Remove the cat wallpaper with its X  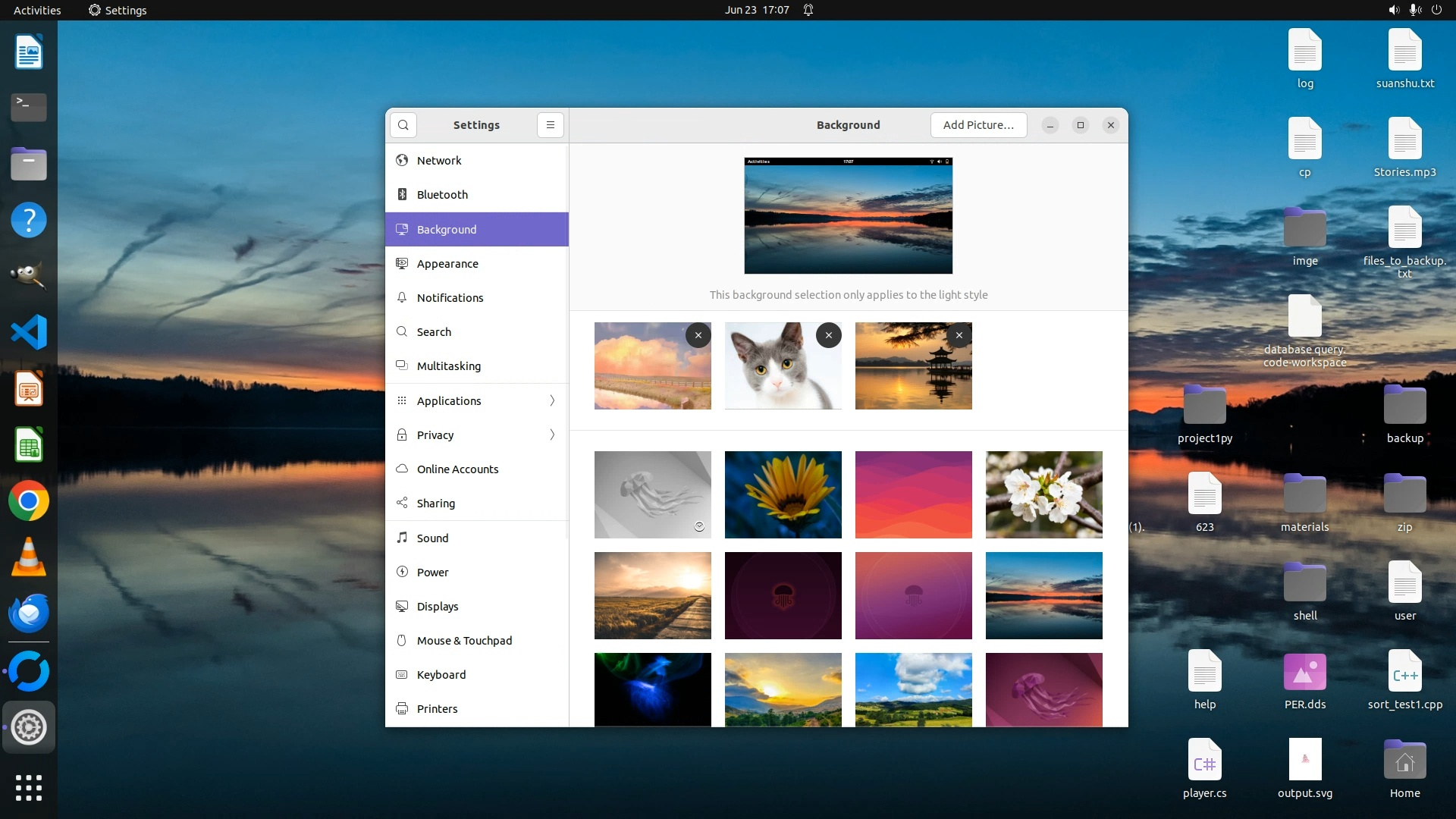(x=829, y=335)
